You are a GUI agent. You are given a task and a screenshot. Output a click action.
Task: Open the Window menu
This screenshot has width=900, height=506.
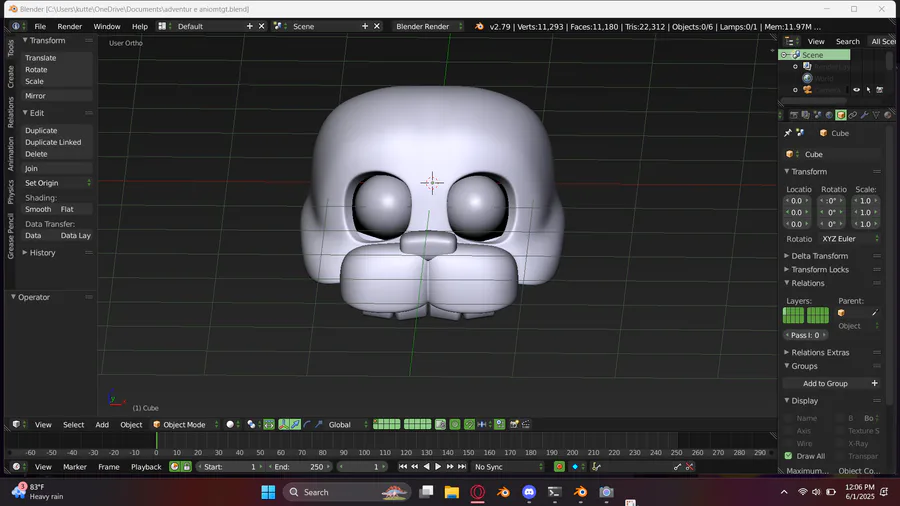point(107,26)
